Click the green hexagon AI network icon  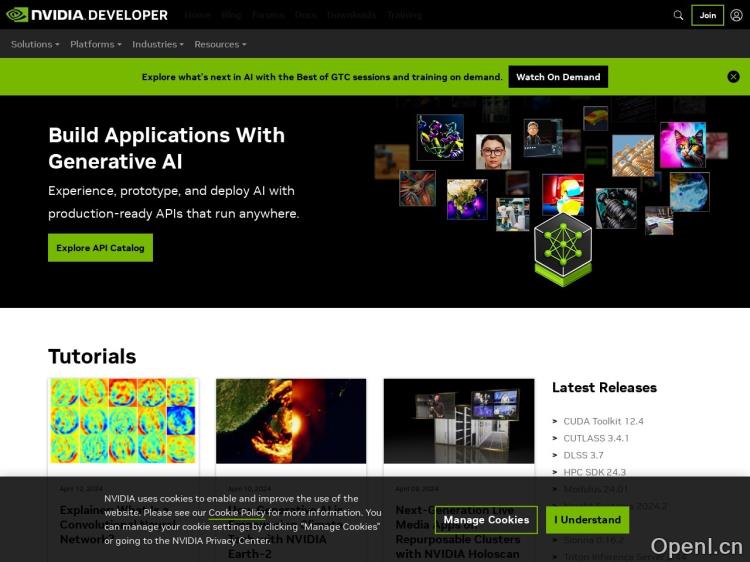coord(562,244)
